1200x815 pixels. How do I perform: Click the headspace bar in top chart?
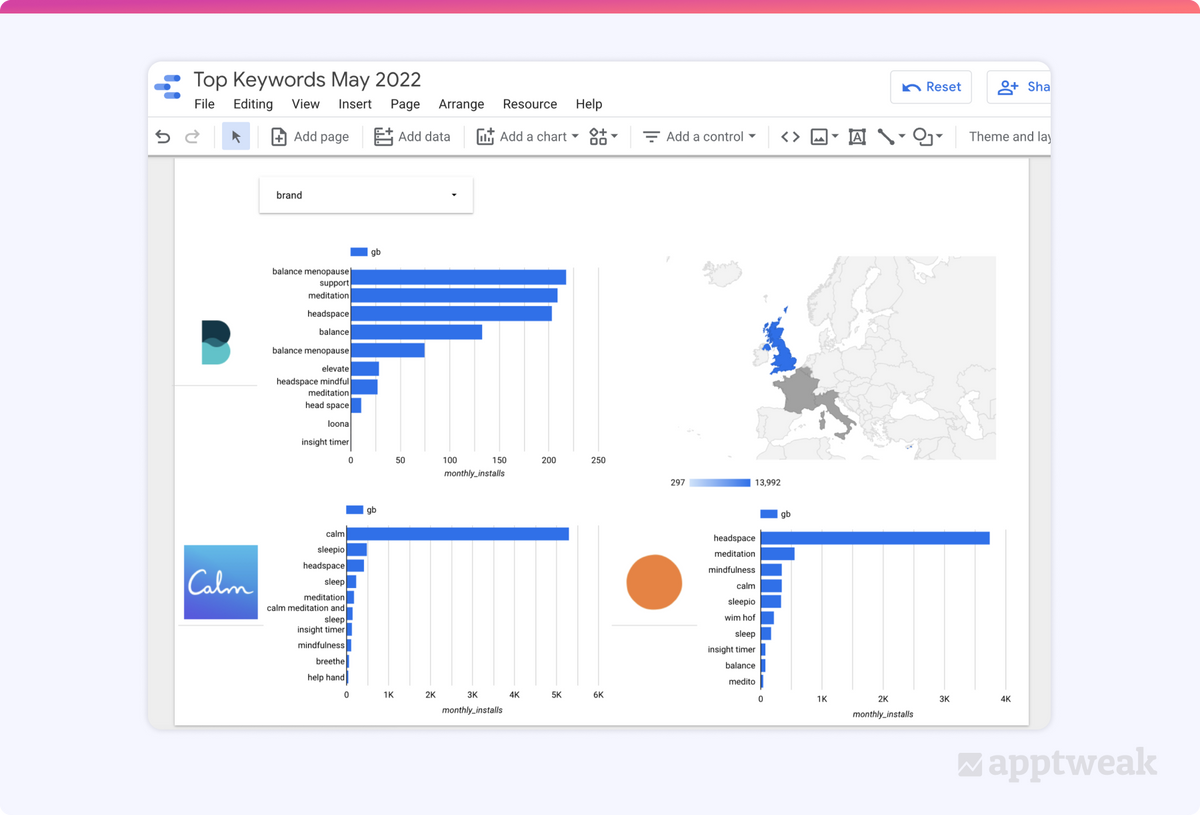pyautogui.click(x=451, y=313)
